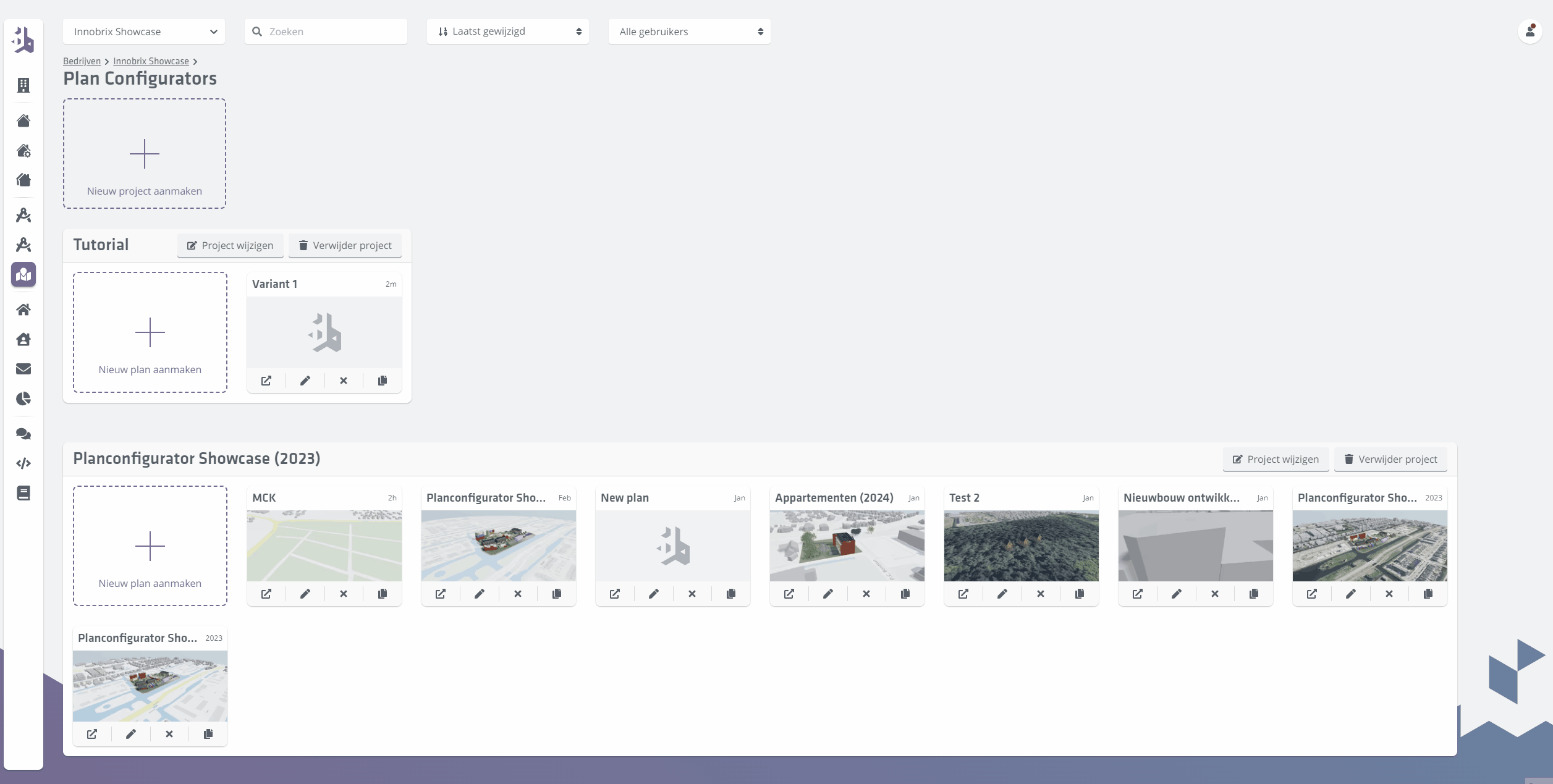
Task: Open the Alle gebruikers filter dropdown
Action: click(x=688, y=31)
